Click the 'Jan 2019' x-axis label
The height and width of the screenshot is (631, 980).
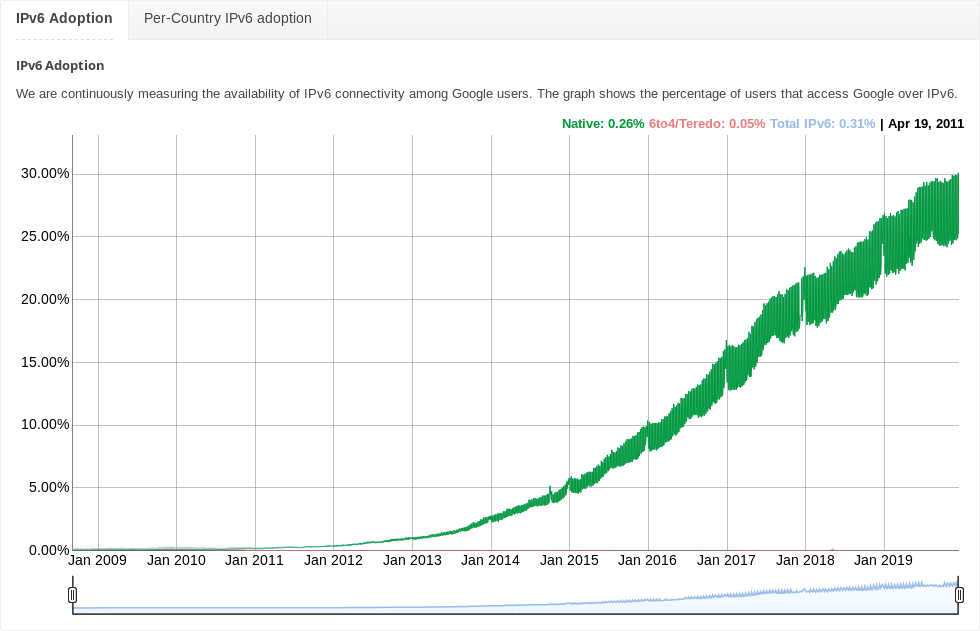(x=883, y=560)
